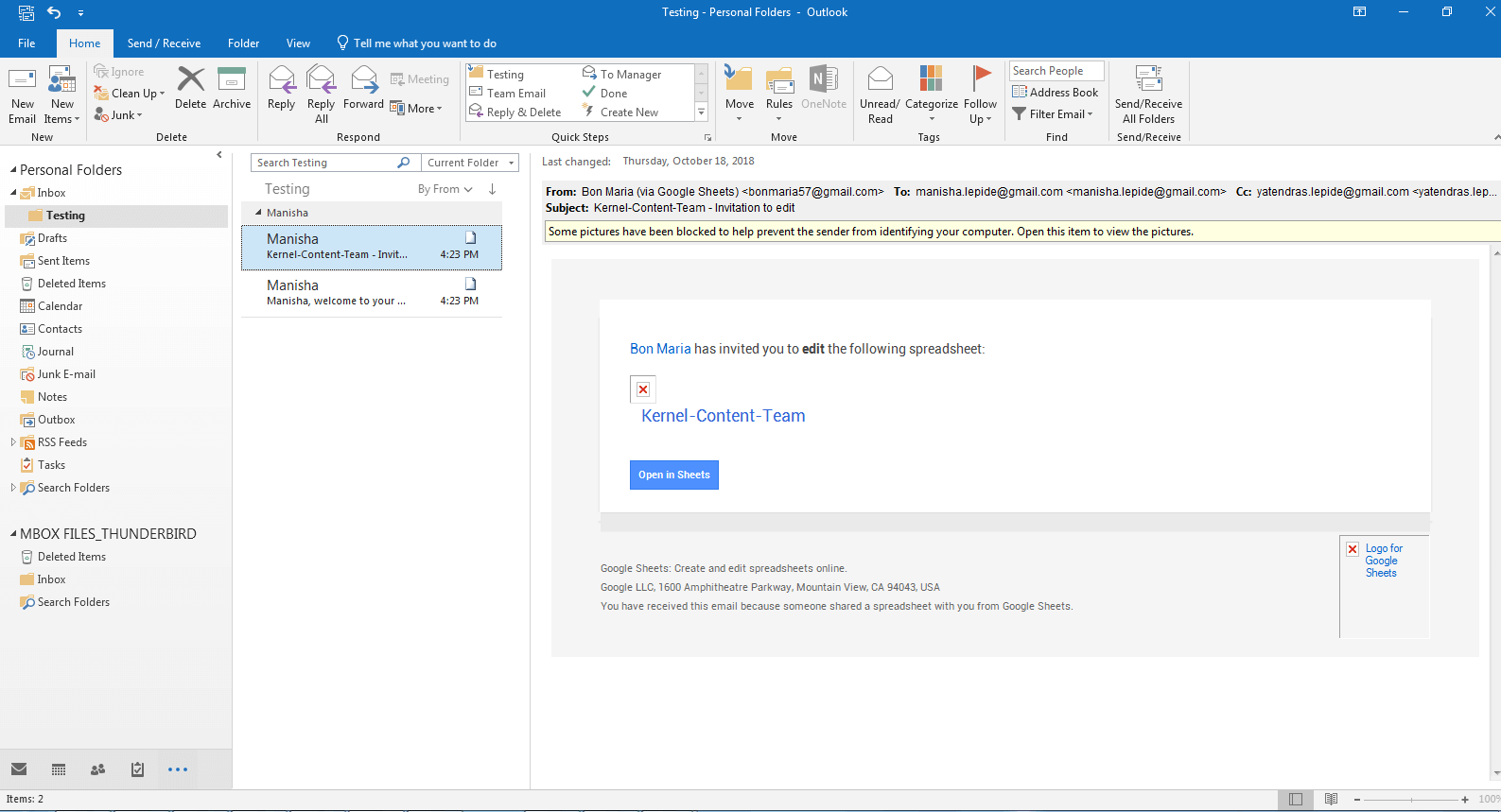Open the Move to folder menu
Screen dimensions: 1501x812
(x=740, y=95)
